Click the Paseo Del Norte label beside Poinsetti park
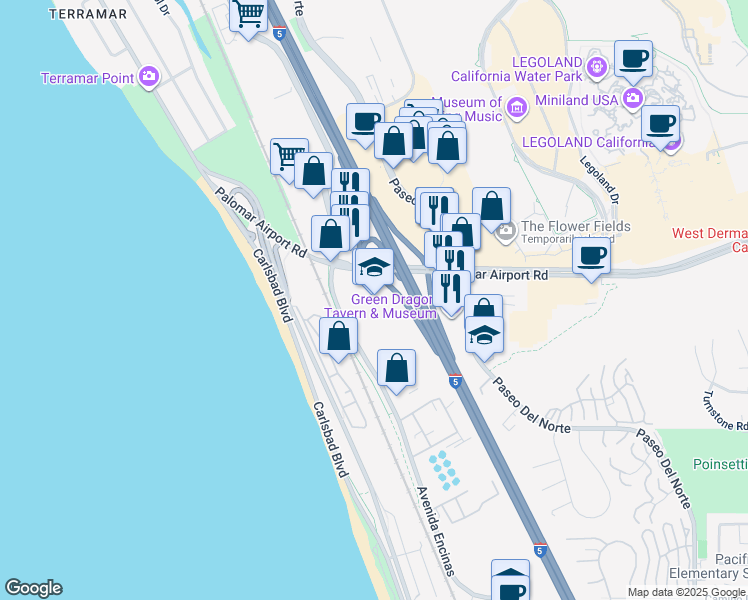This screenshot has height=600, width=748. 664,468
